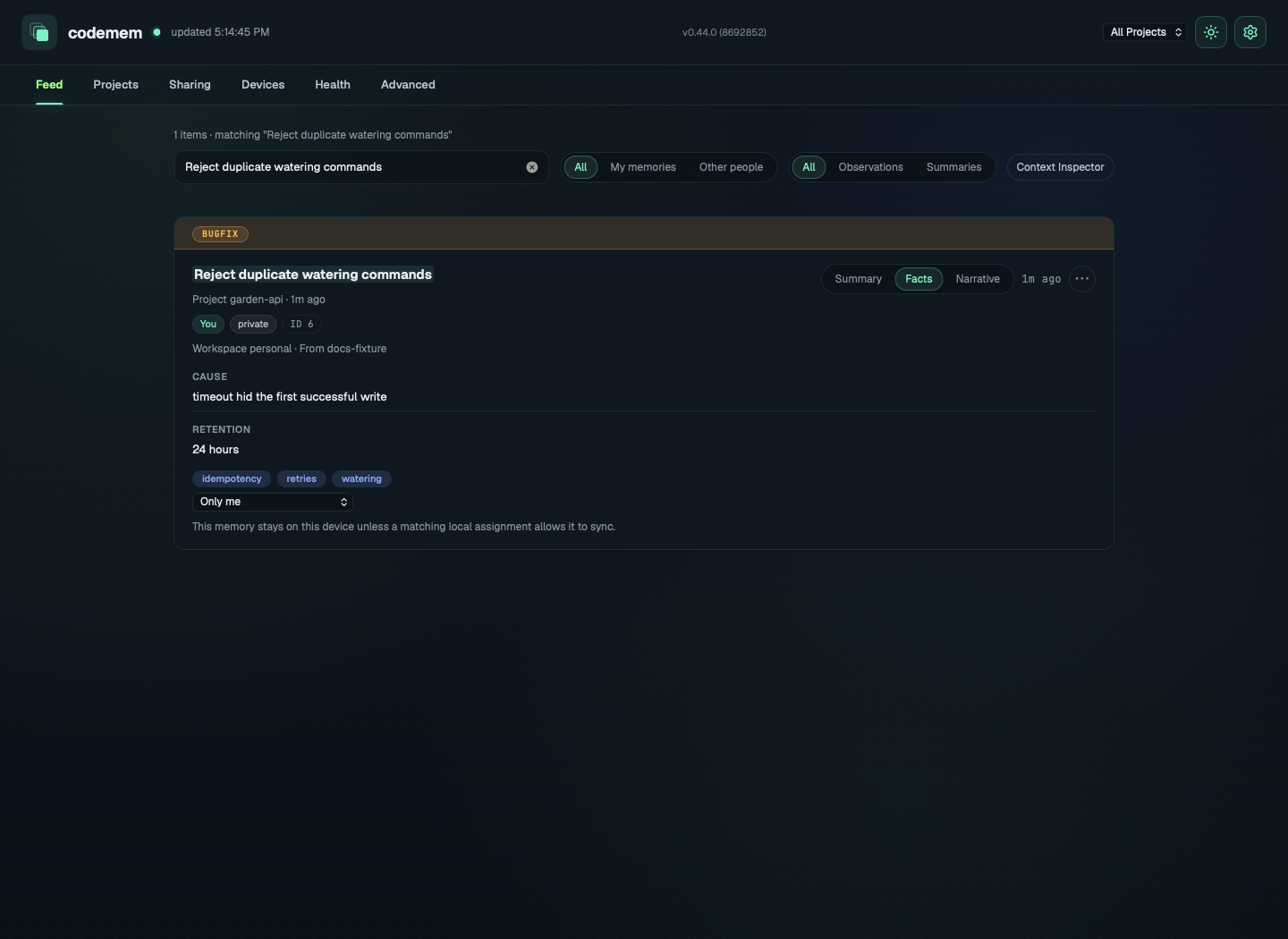1288x939 pixels.
Task: Click the idempotency tag
Action: point(232,479)
